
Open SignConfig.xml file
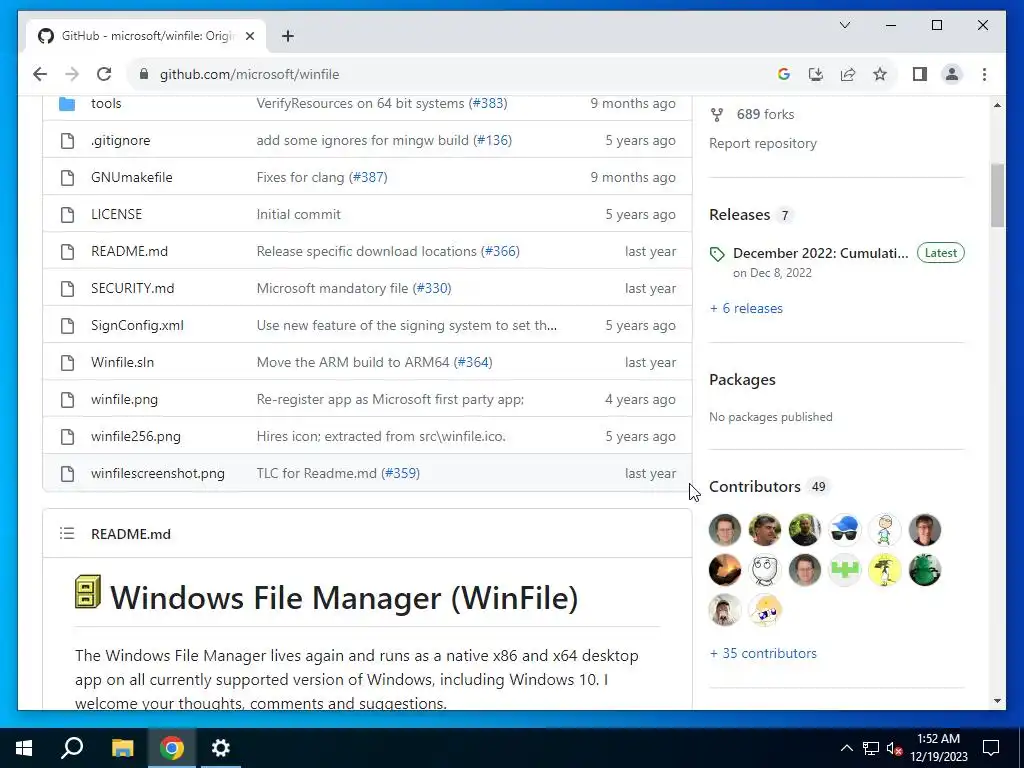(137, 325)
